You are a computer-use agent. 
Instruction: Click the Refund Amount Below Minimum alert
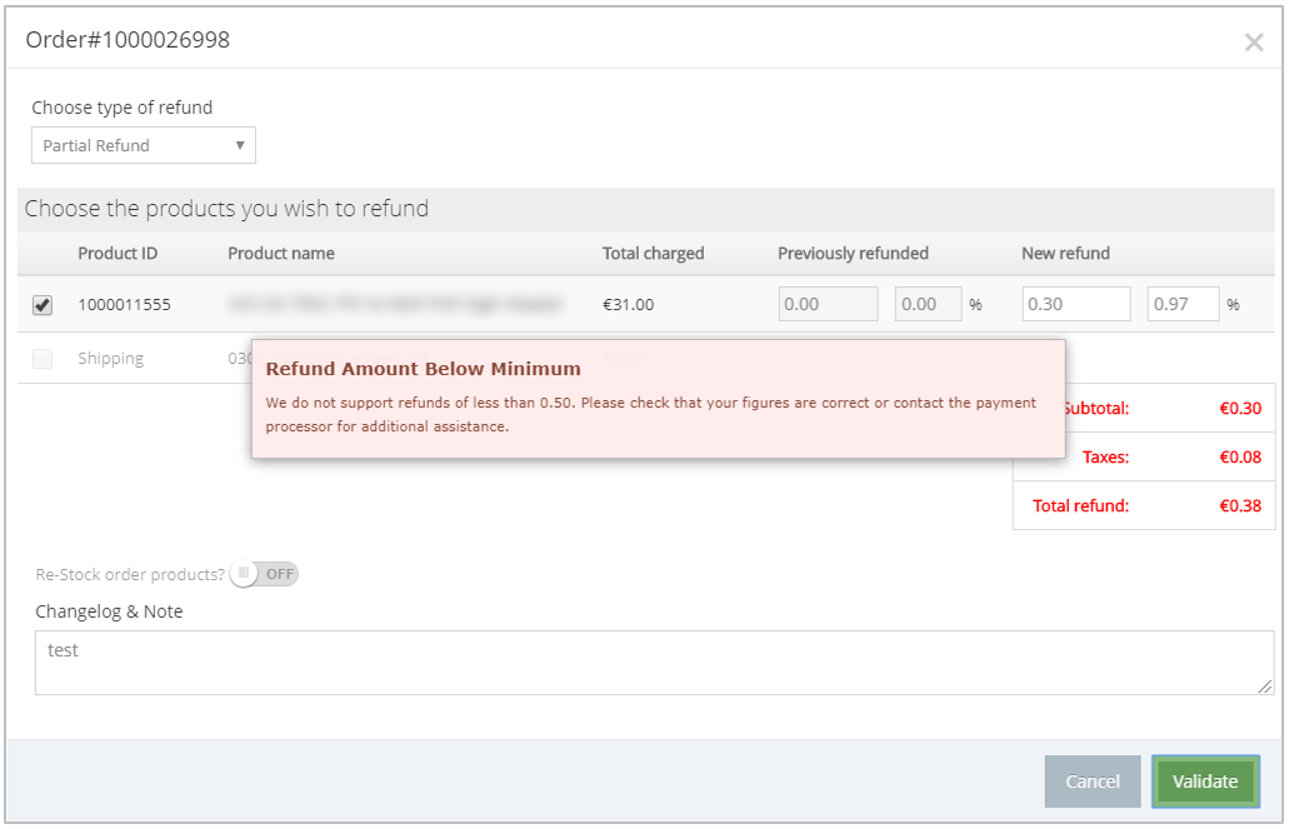tap(658, 399)
